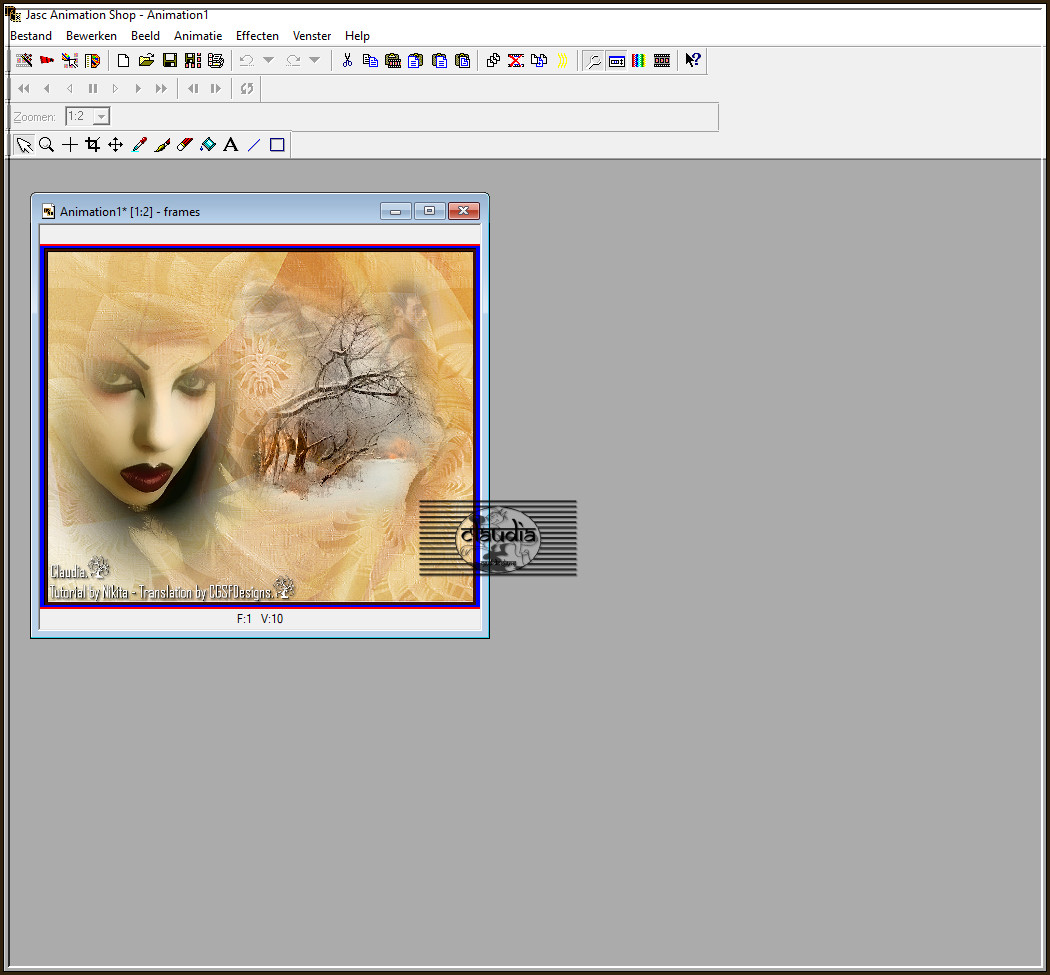Open the Venster menu
The height and width of the screenshot is (975, 1050).
pyautogui.click(x=311, y=36)
